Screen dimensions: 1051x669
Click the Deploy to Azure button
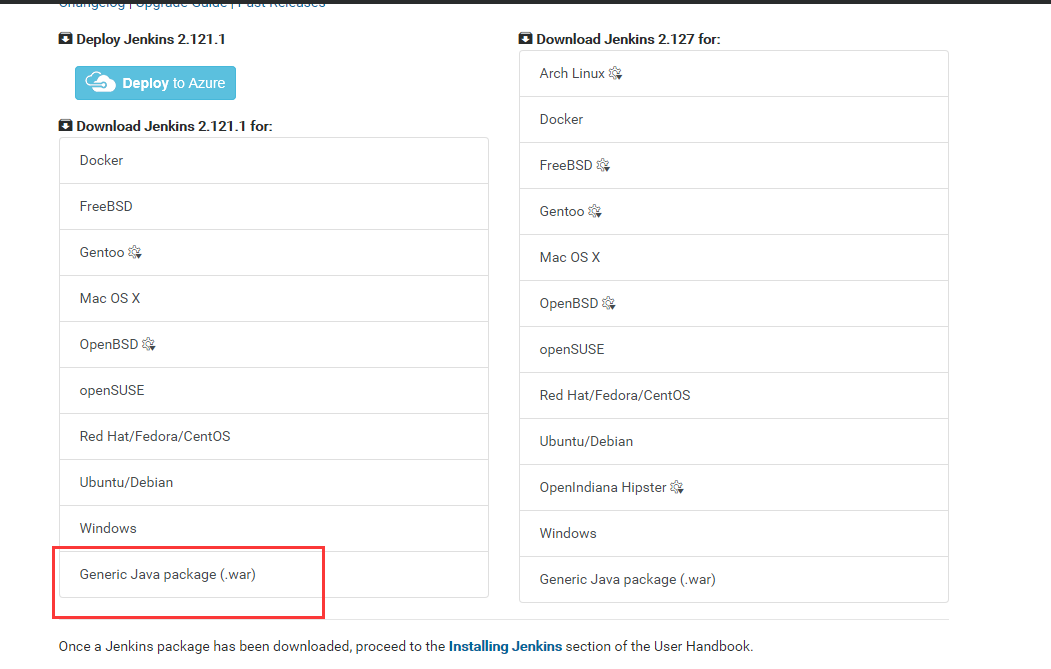pyautogui.click(x=155, y=83)
